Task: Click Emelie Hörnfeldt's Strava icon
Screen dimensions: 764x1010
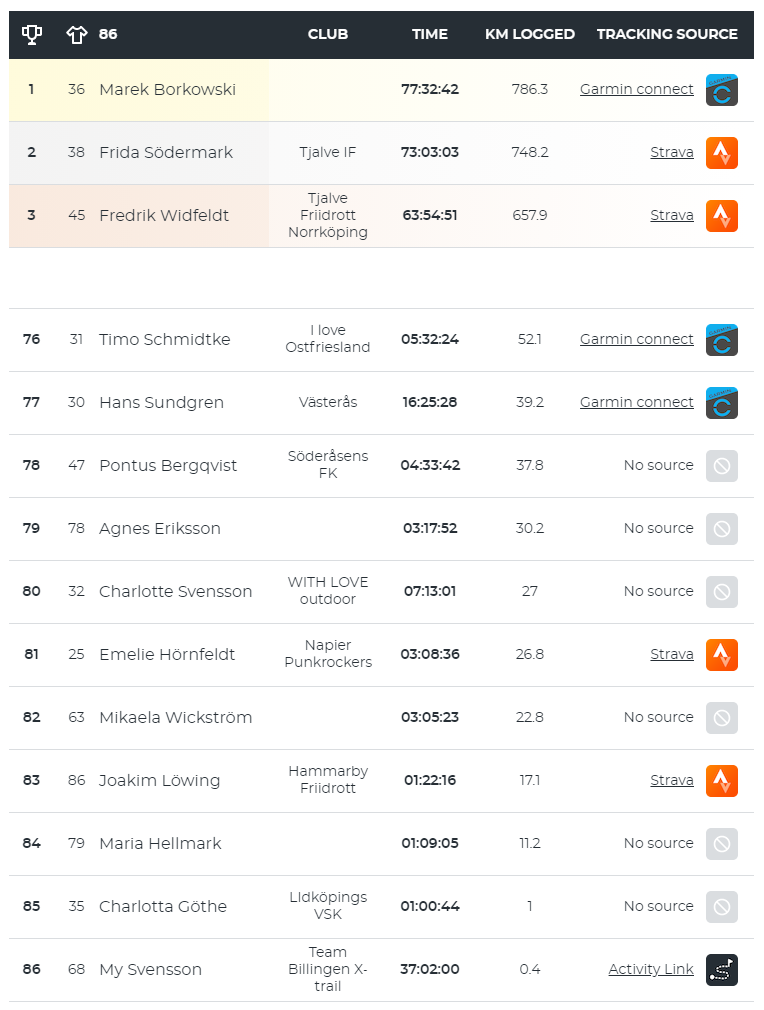Action: point(721,654)
